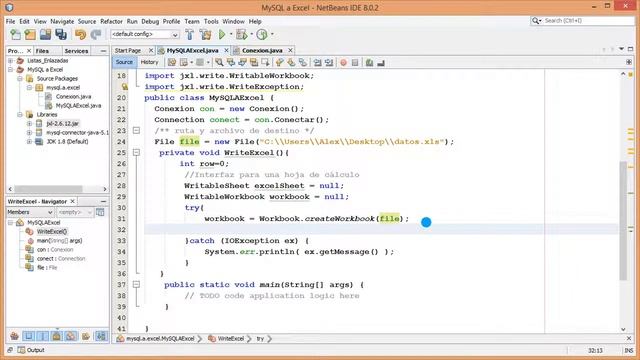Switch to the Files tab
The image size is (640, 360).
click(x=42, y=51)
